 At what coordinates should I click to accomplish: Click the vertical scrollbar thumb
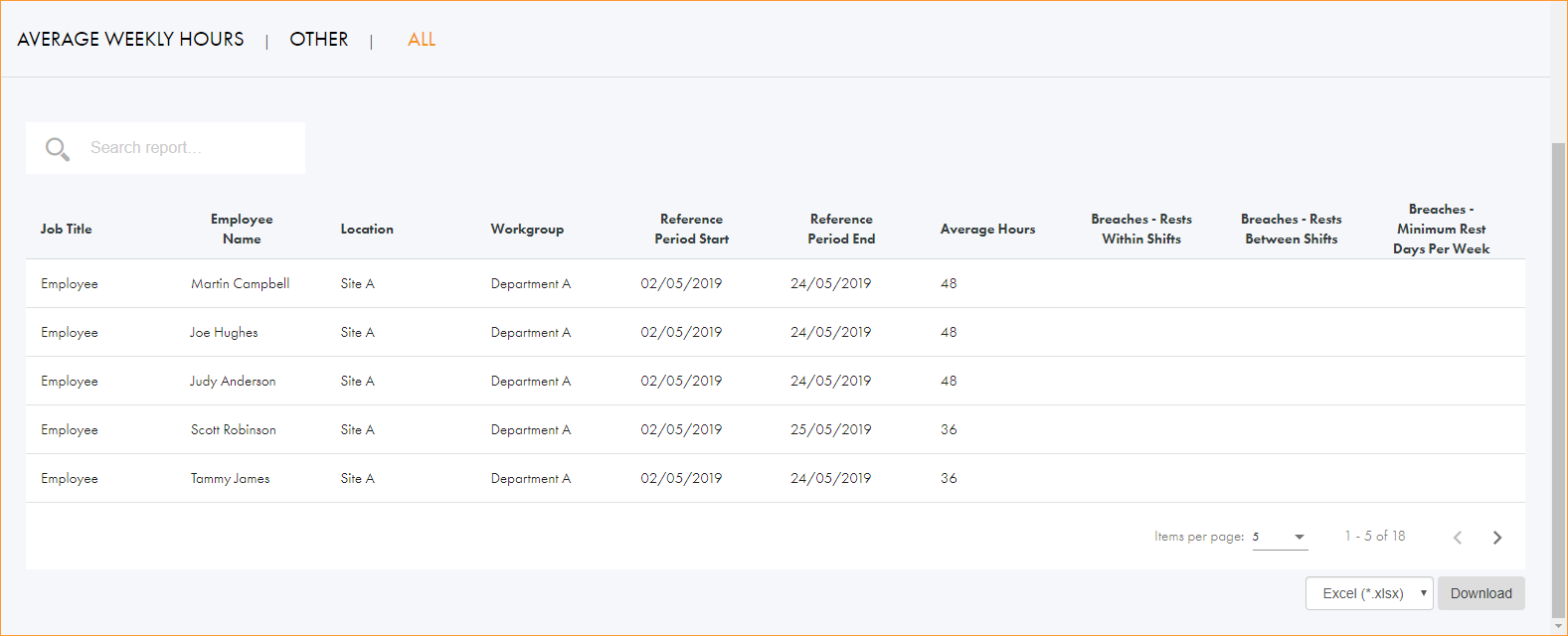click(x=1558, y=378)
